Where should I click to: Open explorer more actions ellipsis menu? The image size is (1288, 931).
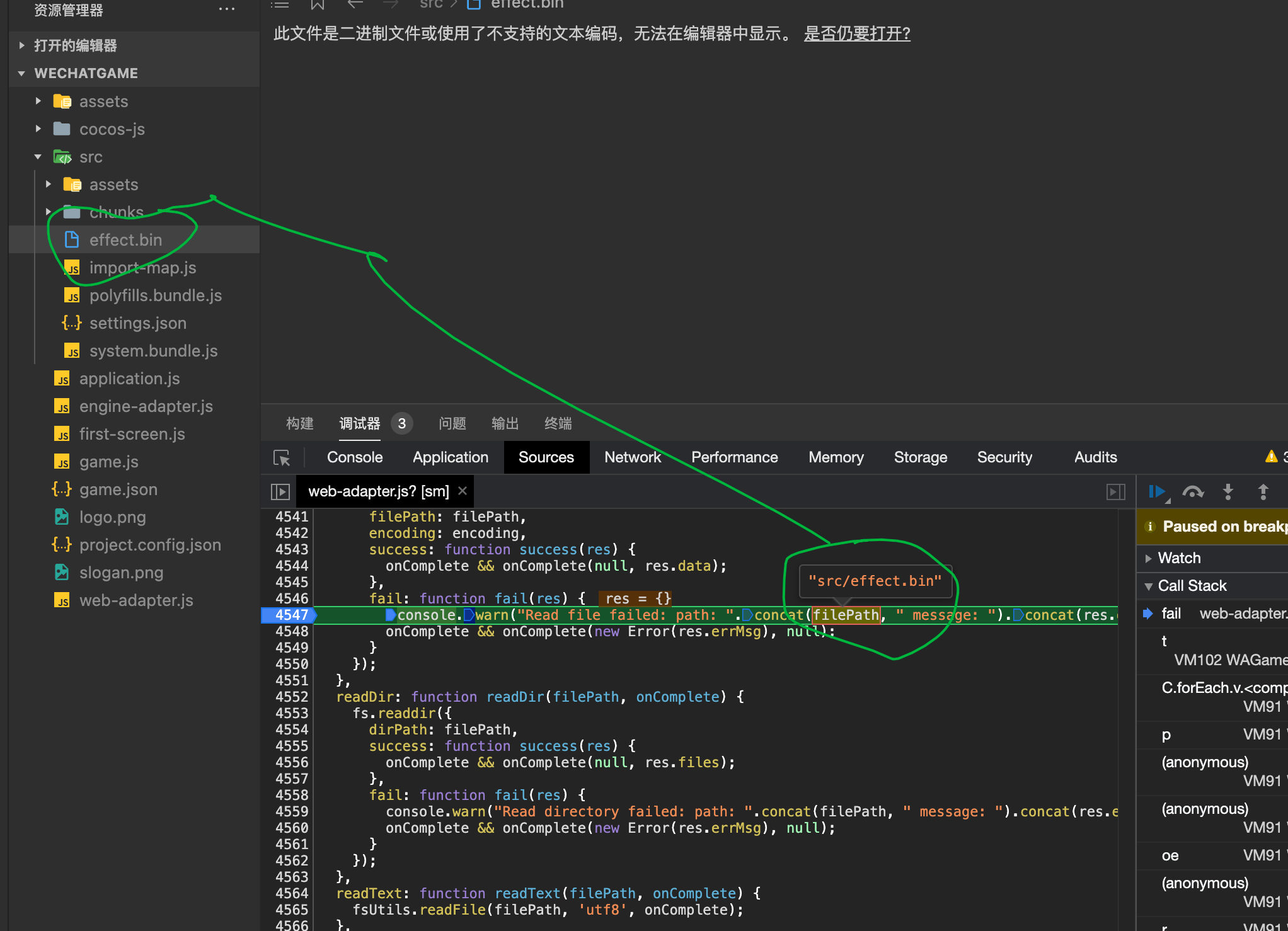(x=227, y=9)
